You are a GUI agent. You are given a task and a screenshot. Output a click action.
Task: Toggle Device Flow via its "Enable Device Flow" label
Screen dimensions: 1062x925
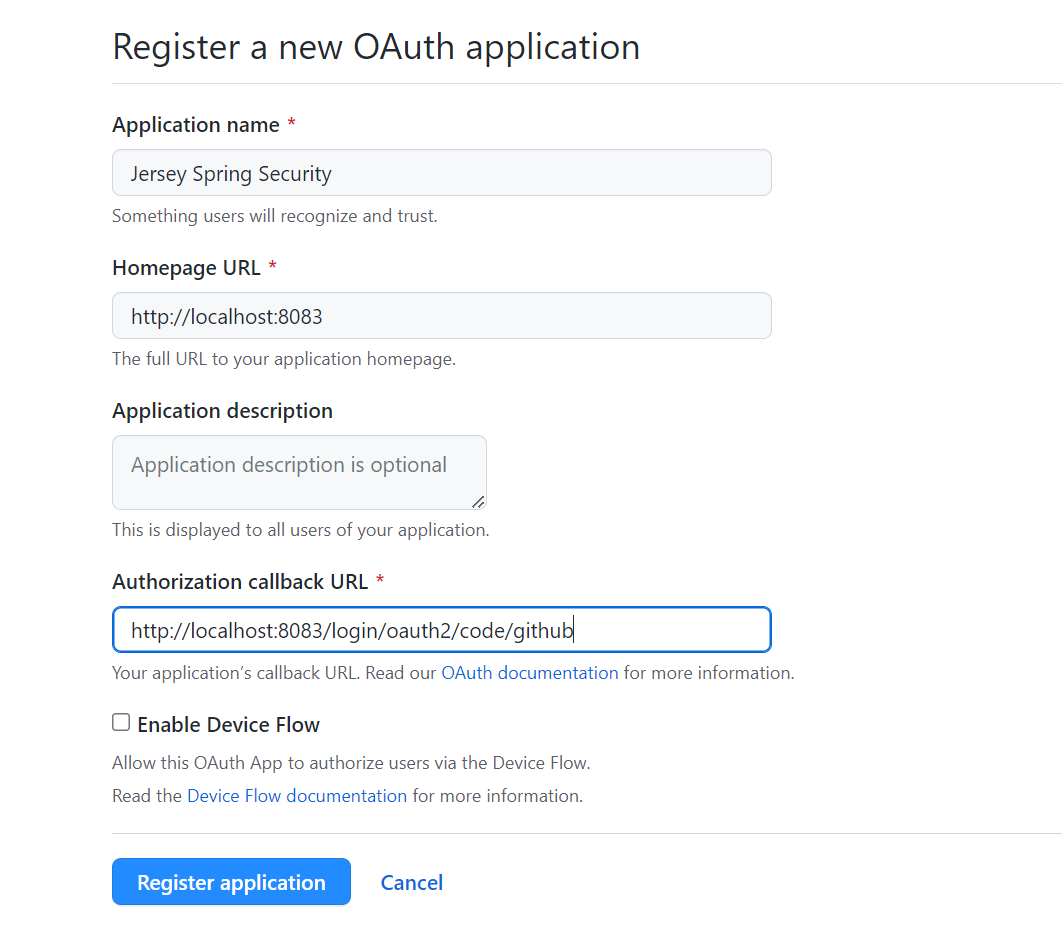coord(228,725)
